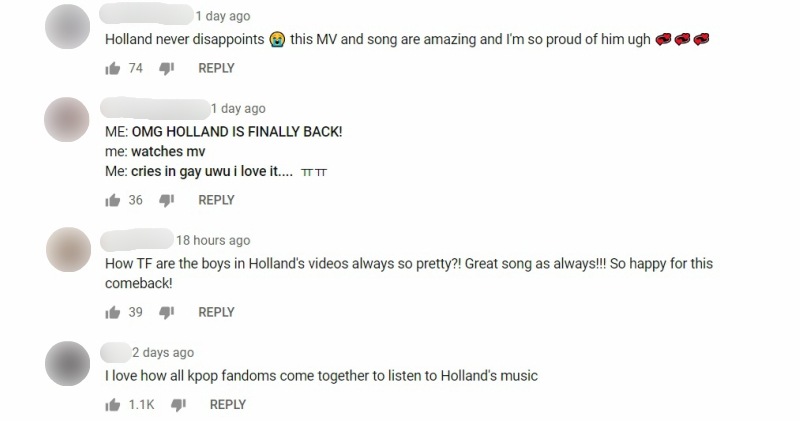Dislike the 'cries in gay uwu' comment
Screen dimensions: 800x421
coord(166,201)
